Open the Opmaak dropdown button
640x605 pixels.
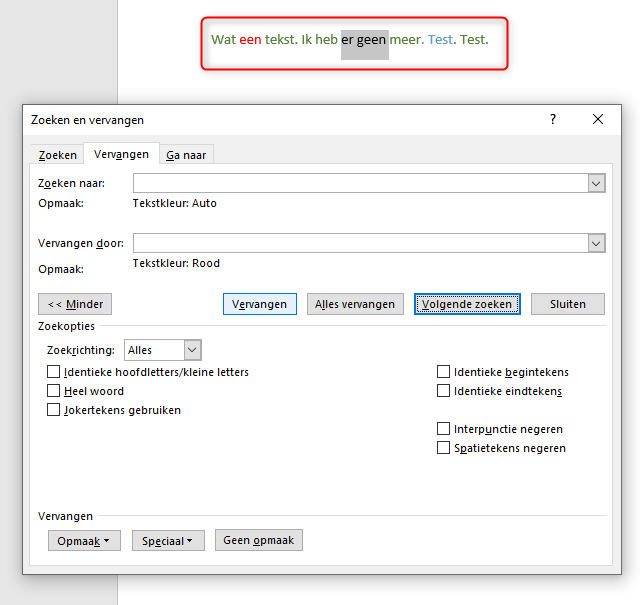point(84,541)
